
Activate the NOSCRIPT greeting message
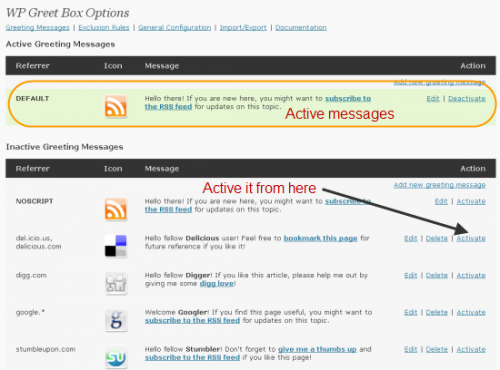click(x=471, y=201)
